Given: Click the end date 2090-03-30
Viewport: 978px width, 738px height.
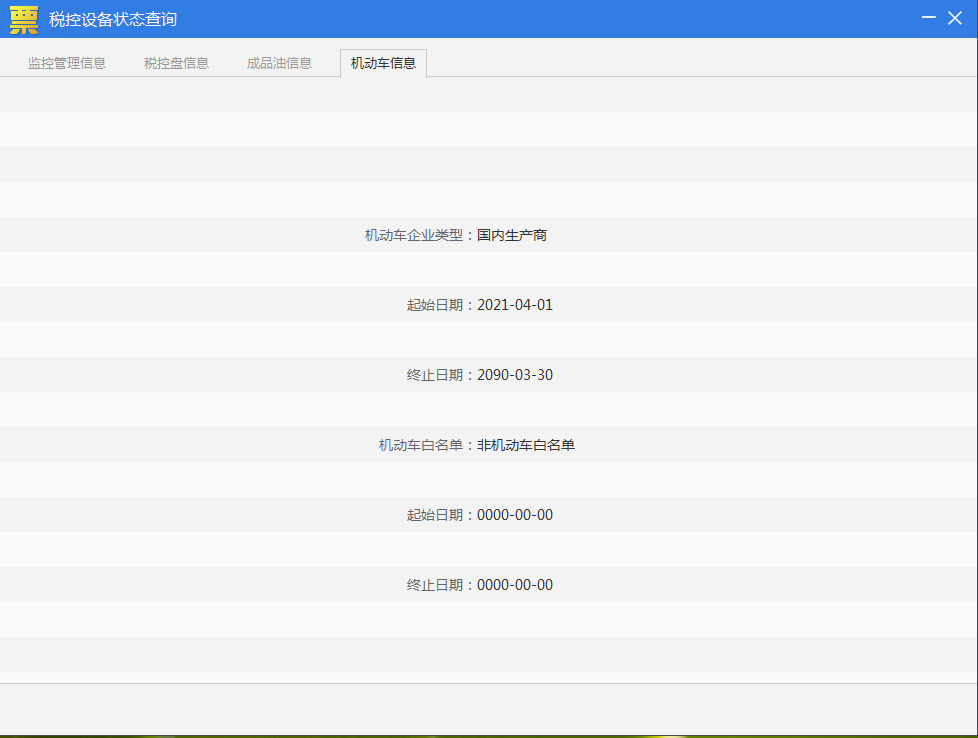Looking at the screenshot, I should pyautogui.click(x=515, y=375).
